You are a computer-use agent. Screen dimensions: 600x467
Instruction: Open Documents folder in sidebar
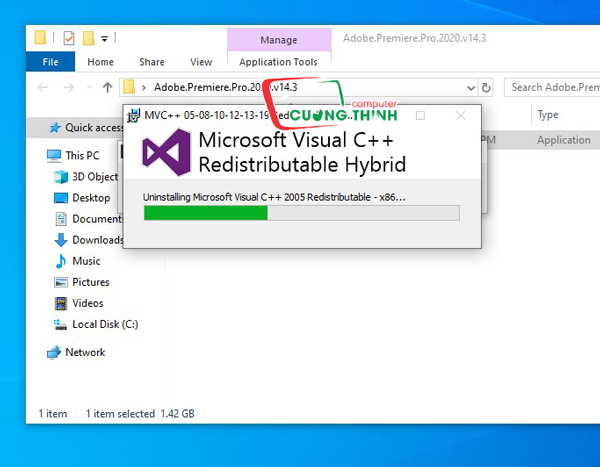click(x=97, y=219)
